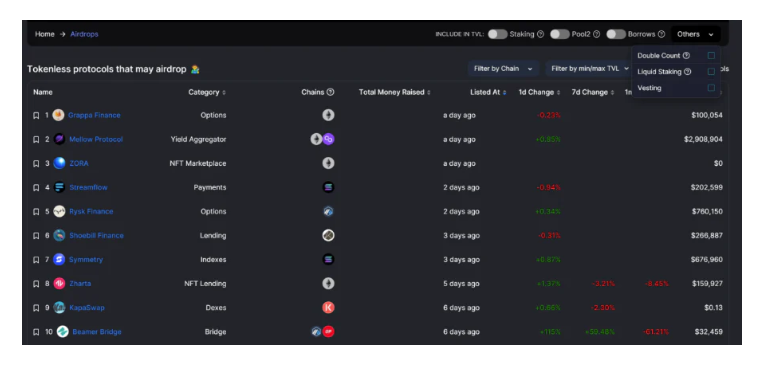Tick the Liquid Staking checkbox
Viewport: 765px width, 365px height.
[711, 72]
